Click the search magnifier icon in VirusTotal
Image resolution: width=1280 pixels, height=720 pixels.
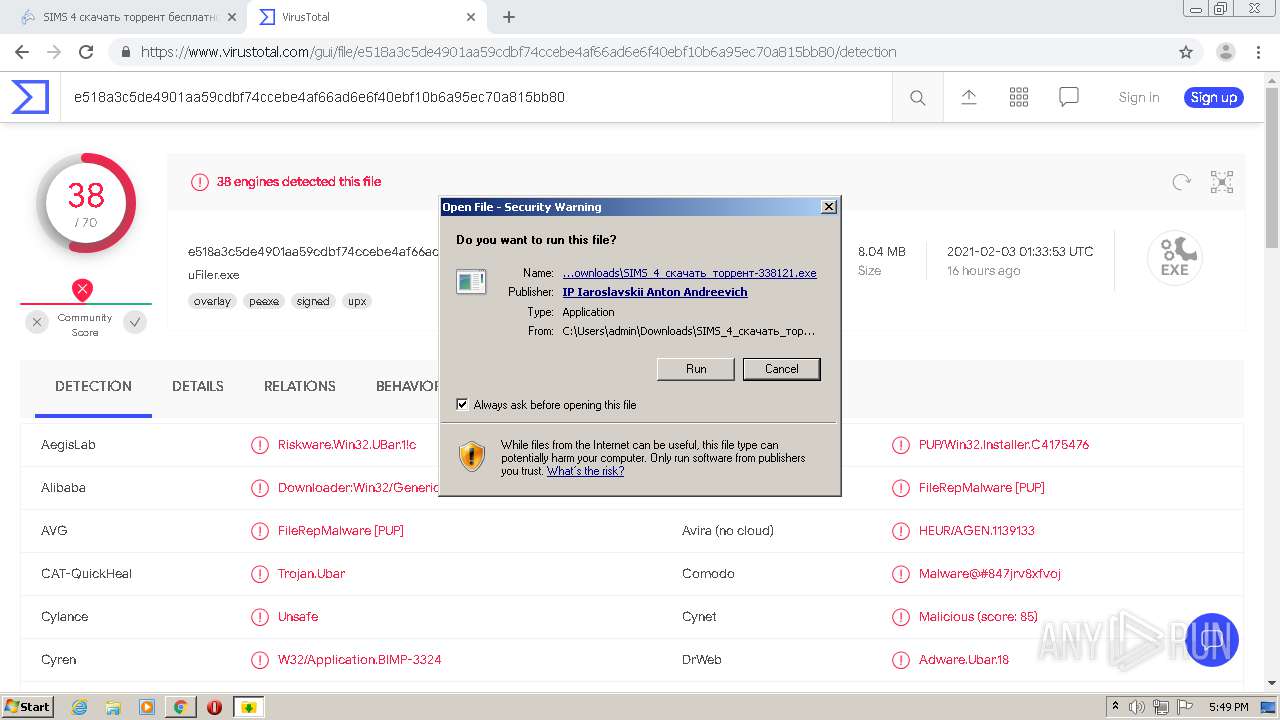click(917, 97)
